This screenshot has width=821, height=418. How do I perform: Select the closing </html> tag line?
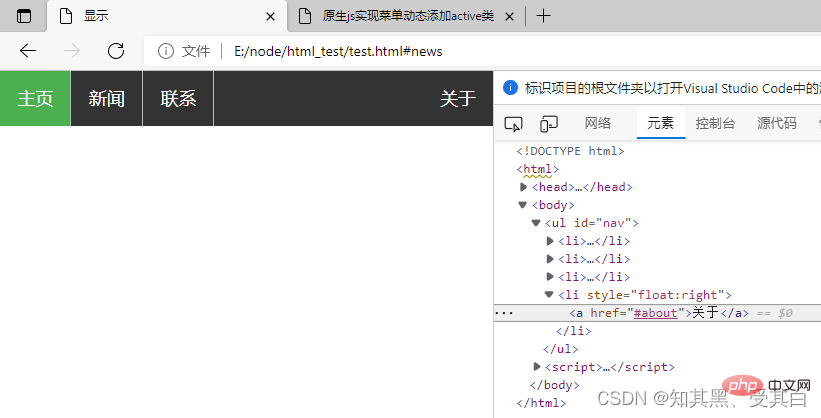(541, 403)
